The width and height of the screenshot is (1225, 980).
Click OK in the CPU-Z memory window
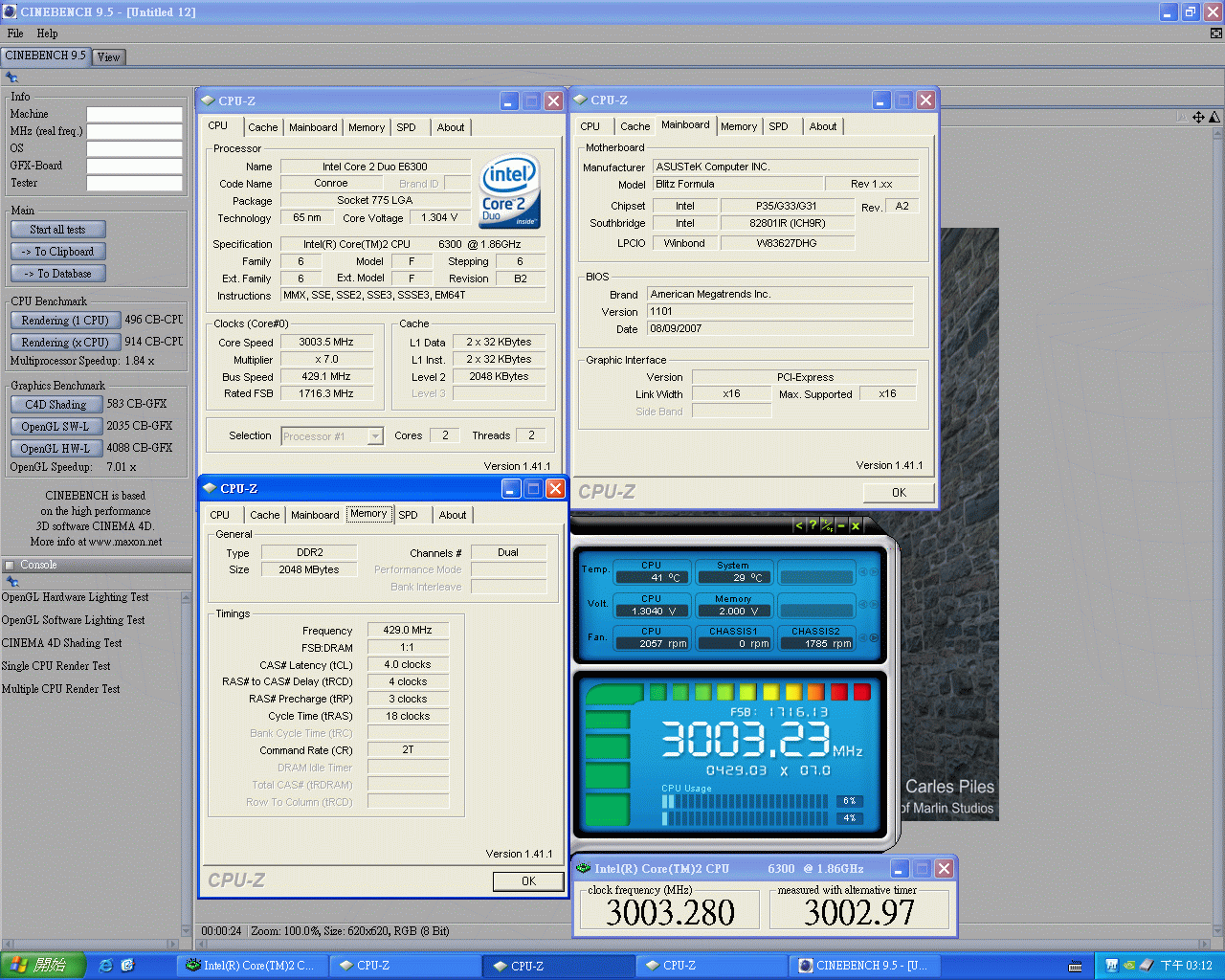528,881
